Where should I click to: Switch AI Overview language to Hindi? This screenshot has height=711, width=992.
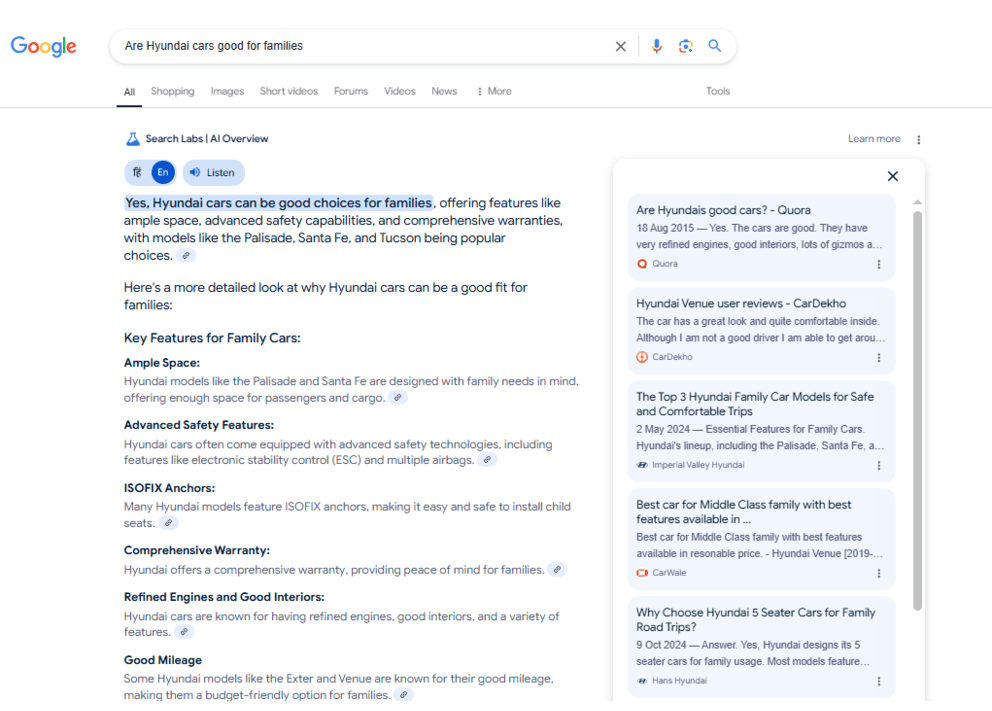(138, 172)
